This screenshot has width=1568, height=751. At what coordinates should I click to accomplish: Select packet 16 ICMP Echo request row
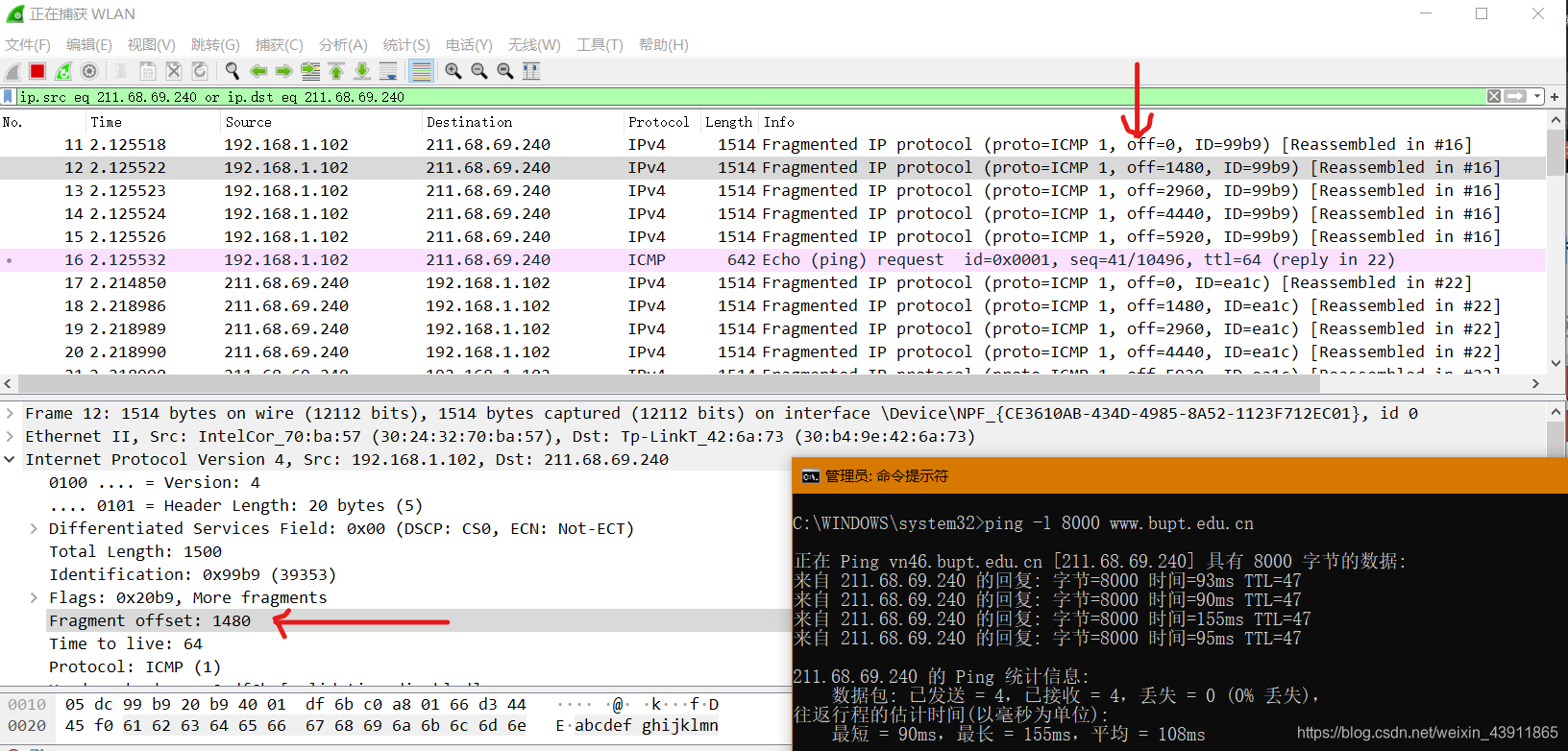(x=773, y=260)
